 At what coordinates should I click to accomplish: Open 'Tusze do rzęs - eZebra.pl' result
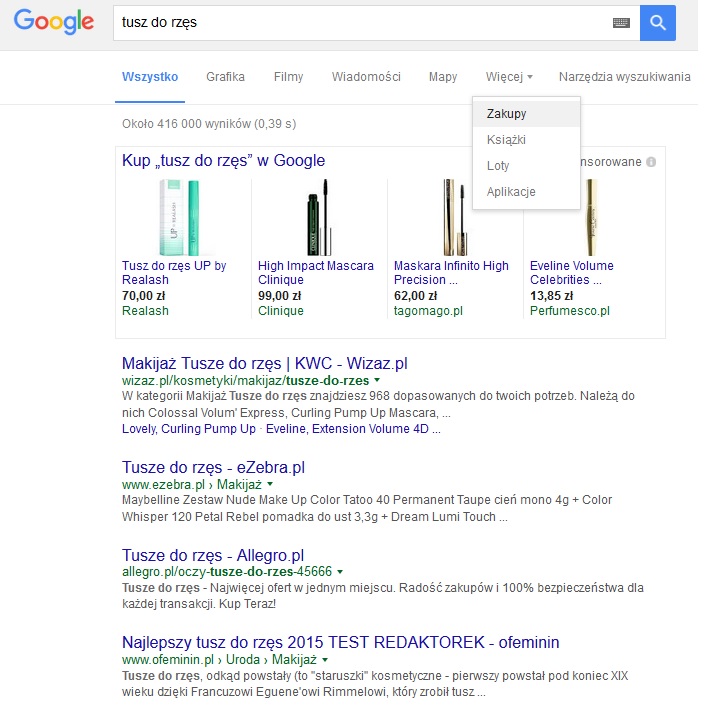[213, 467]
